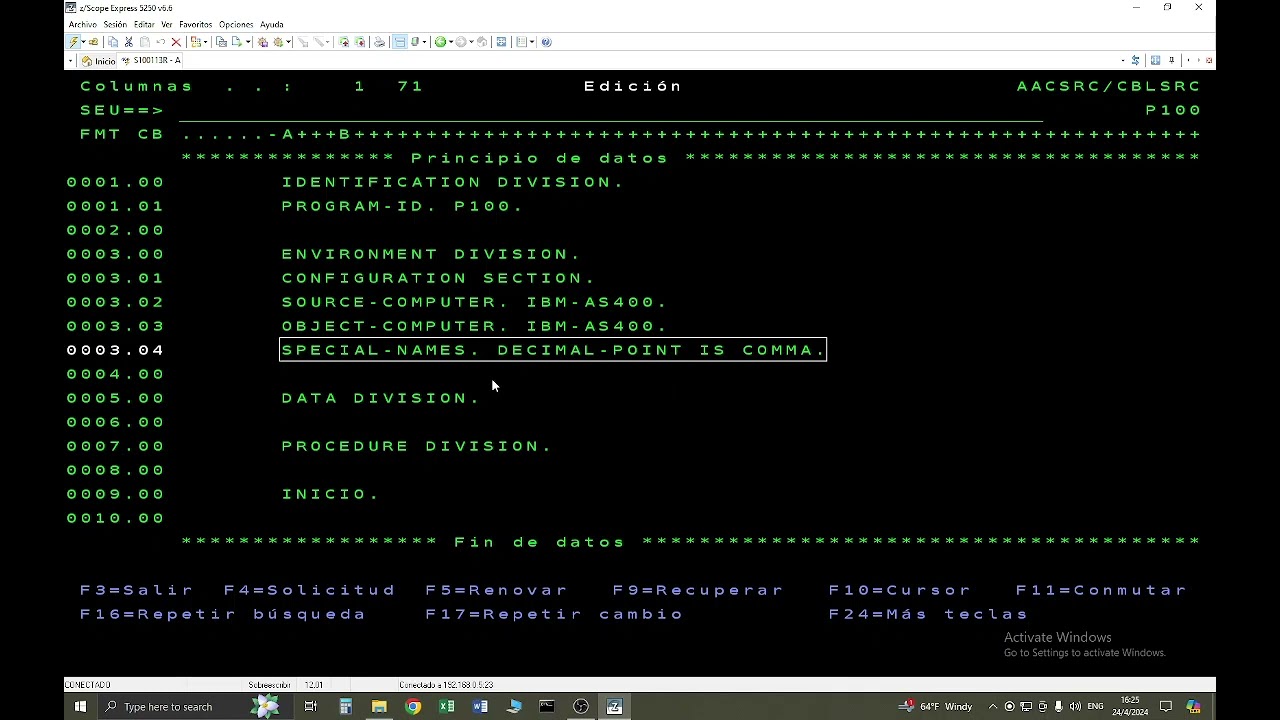Open File Explorer from the taskbar
This screenshot has height=720, width=1280.
click(x=379, y=706)
